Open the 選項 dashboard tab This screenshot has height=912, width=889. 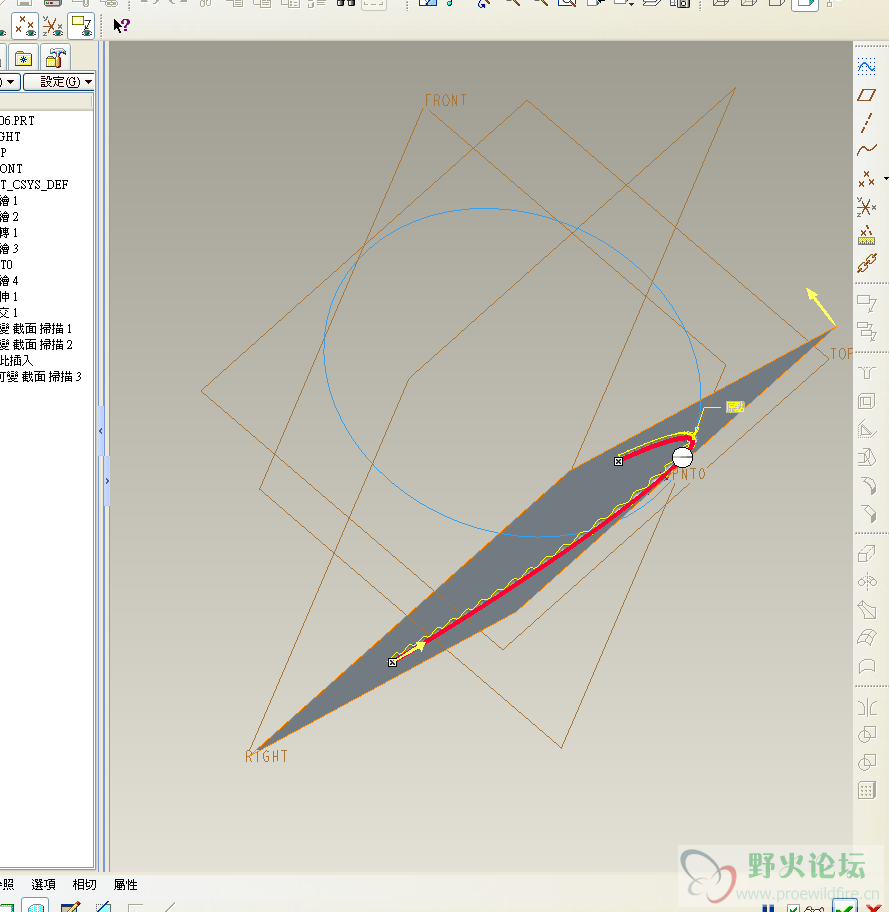44,885
